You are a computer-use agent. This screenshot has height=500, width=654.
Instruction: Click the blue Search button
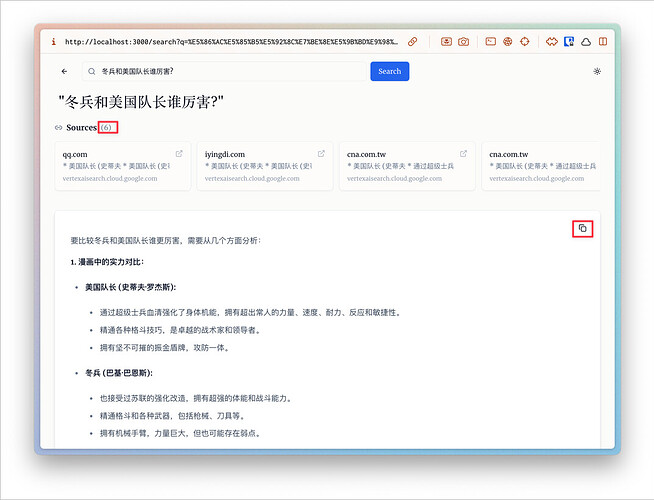[389, 71]
